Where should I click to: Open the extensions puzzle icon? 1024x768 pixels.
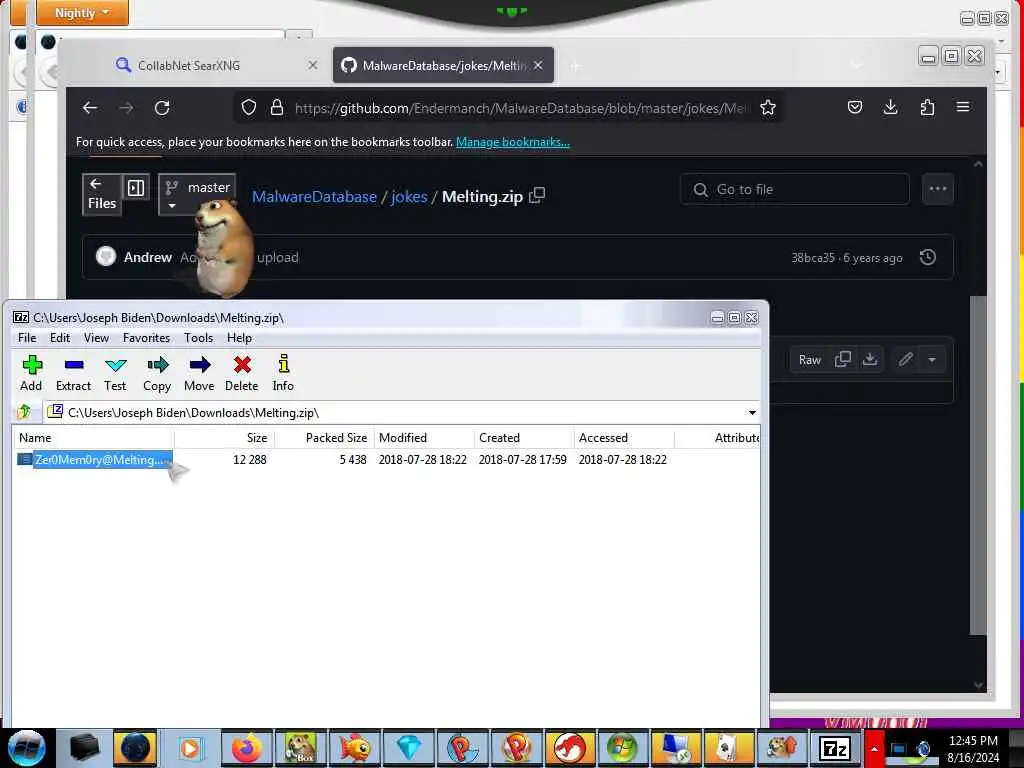click(927, 107)
